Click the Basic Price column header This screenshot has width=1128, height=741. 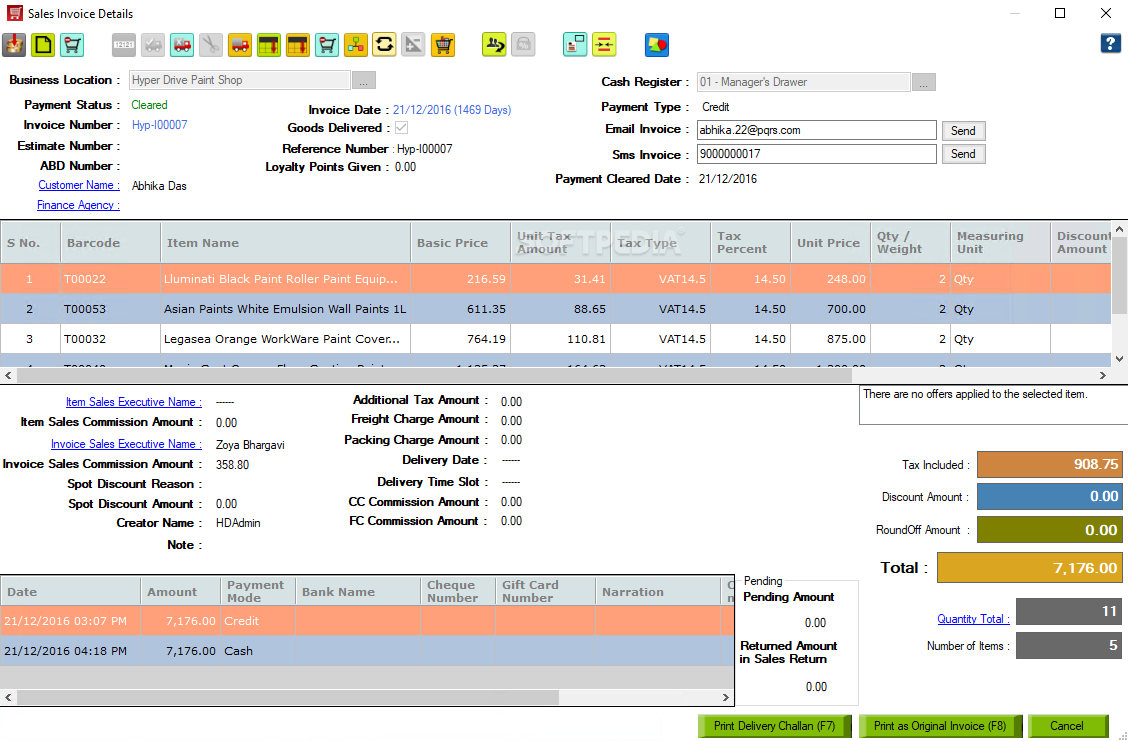(x=460, y=243)
